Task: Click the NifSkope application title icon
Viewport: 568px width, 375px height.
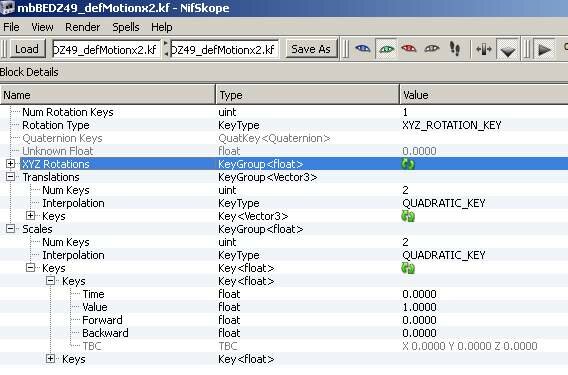Action: click(x=7, y=8)
